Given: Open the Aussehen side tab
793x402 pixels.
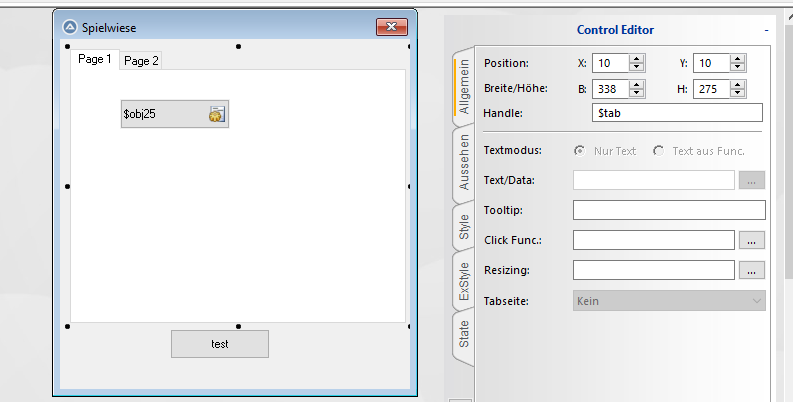Looking at the screenshot, I should point(464,164).
